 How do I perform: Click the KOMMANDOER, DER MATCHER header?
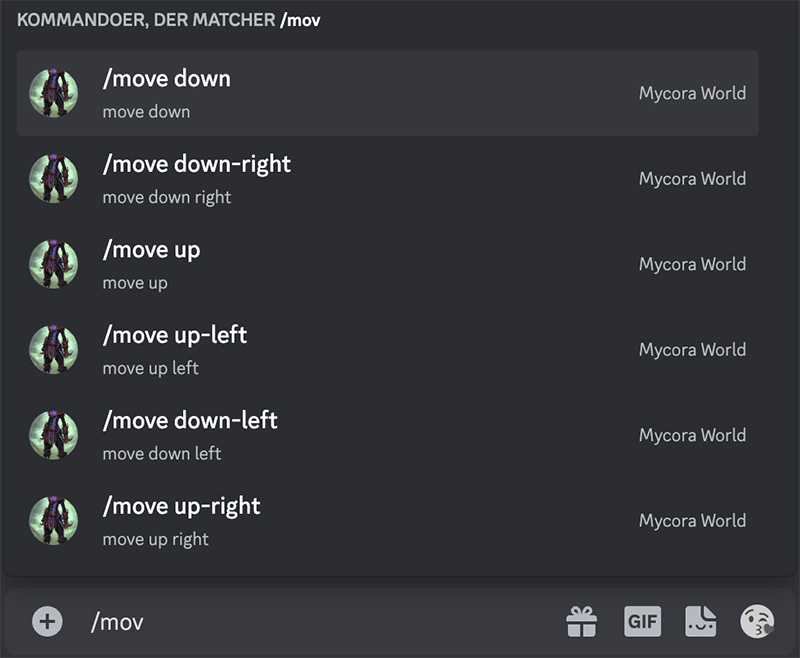(146, 20)
